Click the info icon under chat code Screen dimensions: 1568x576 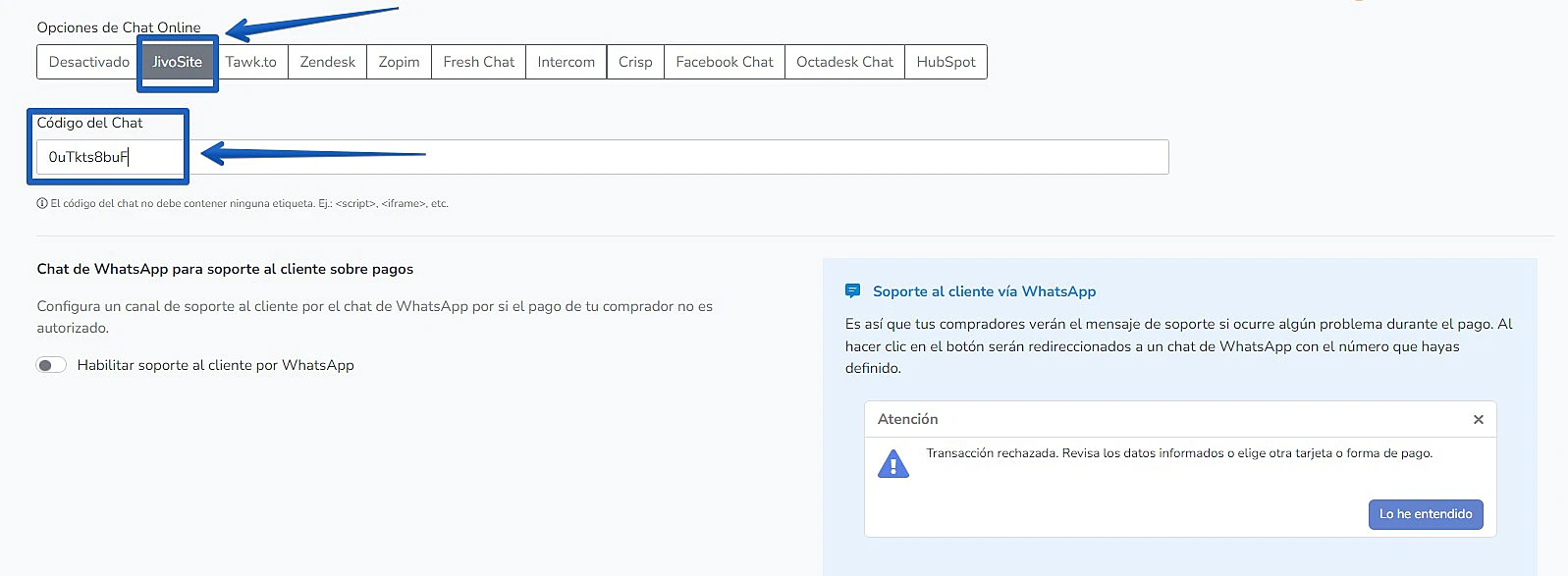[42, 204]
